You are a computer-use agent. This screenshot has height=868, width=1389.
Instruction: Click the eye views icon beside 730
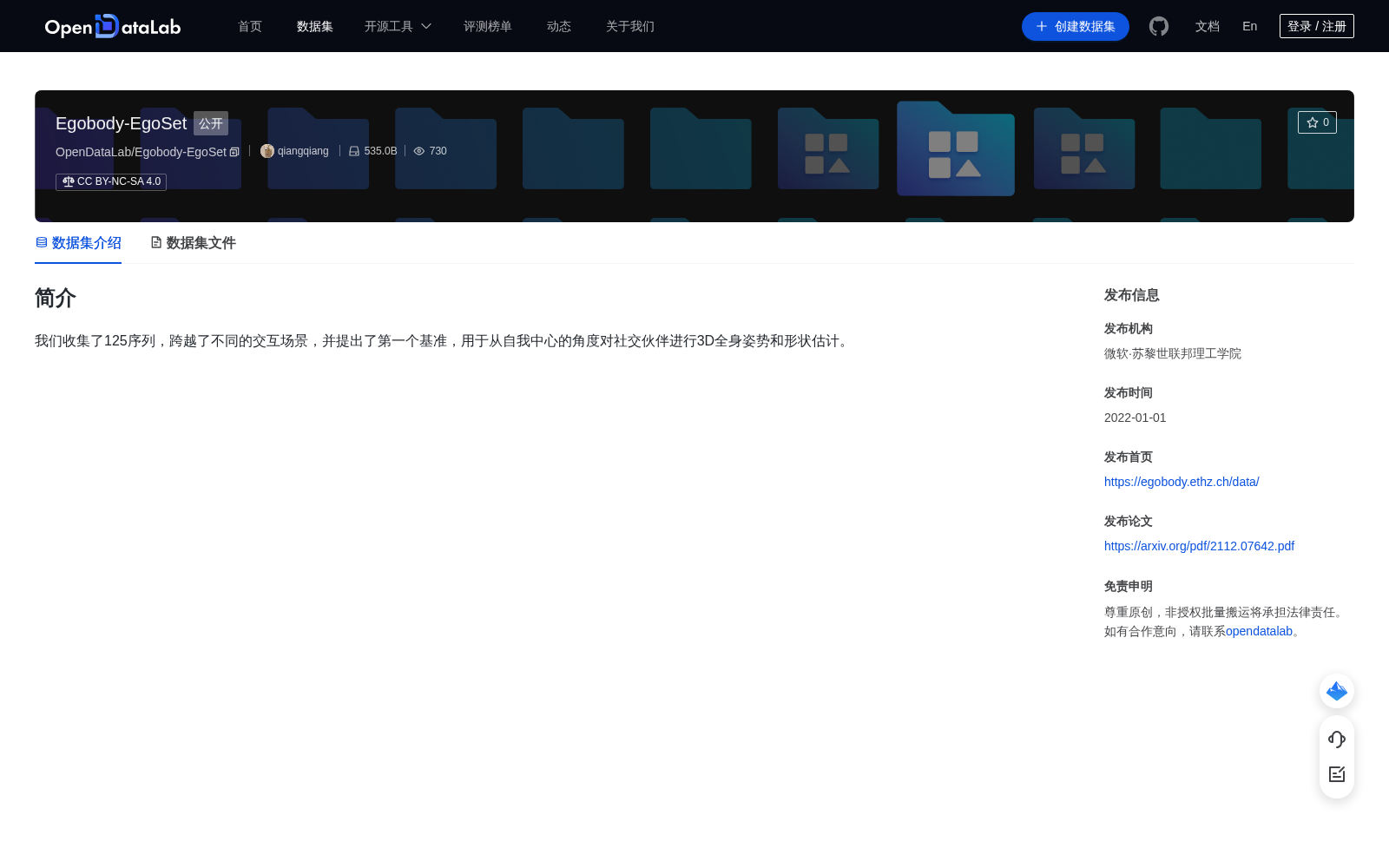click(419, 151)
